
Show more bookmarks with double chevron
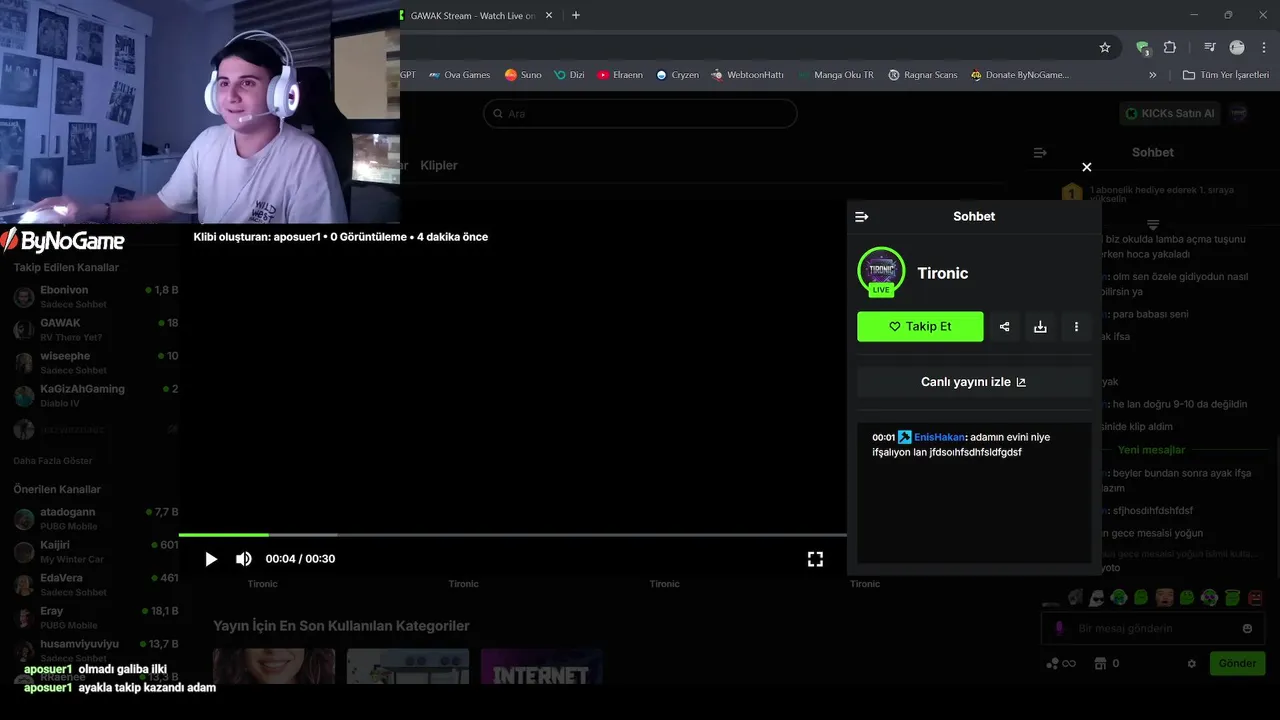click(1152, 75)
